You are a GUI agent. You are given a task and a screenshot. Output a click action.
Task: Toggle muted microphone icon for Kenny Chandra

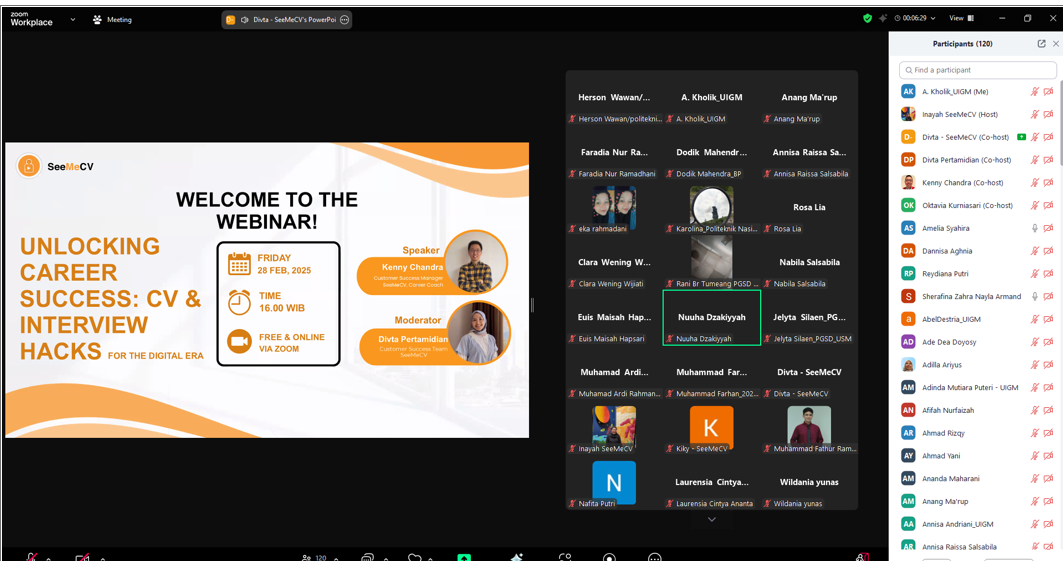(x=1035, y=182)
